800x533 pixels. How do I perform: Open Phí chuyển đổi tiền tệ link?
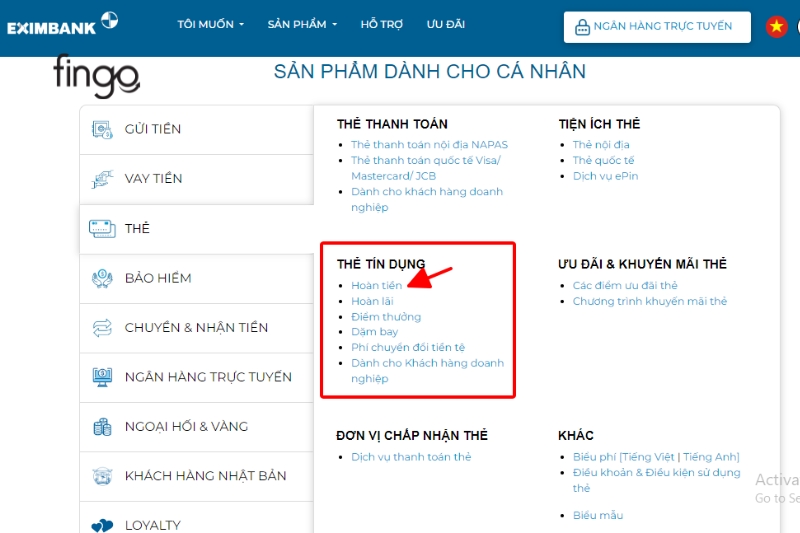[408, 347]
